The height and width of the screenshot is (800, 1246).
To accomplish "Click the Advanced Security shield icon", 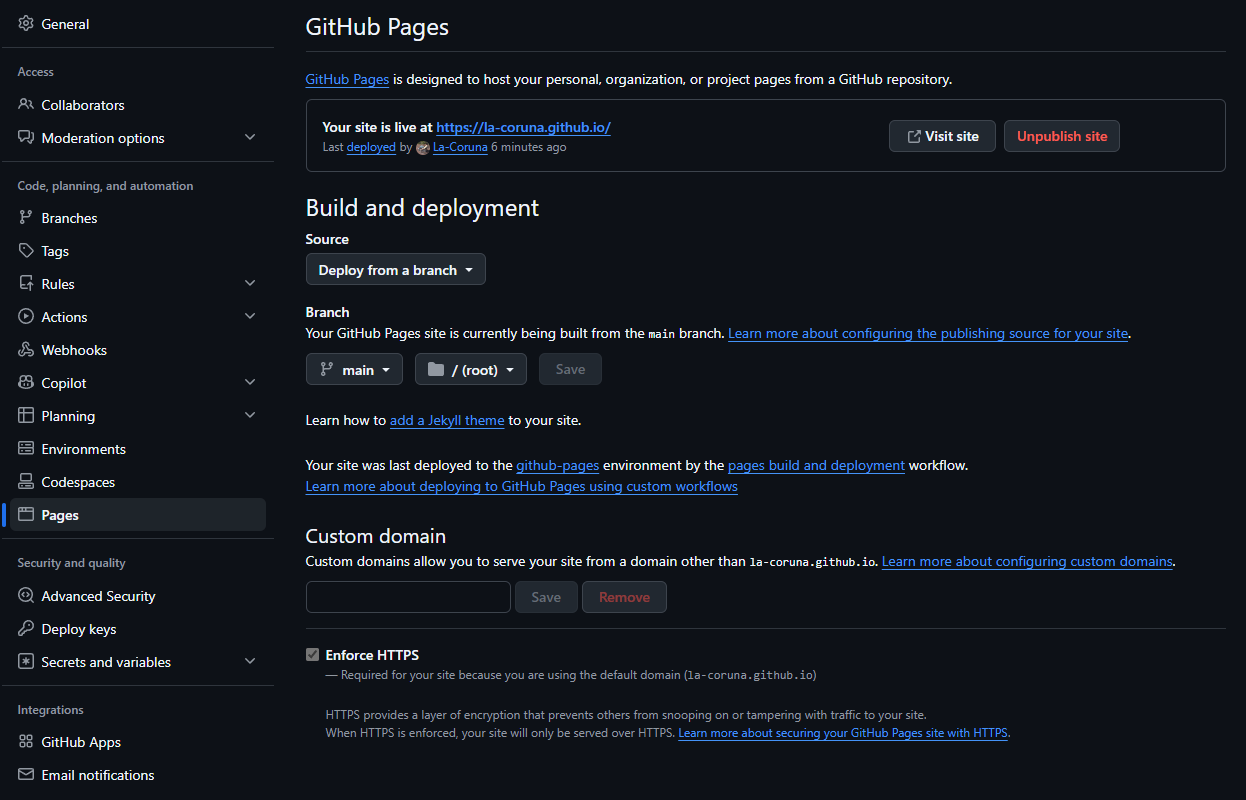I will pyautogui.click(x=26, y=596).
